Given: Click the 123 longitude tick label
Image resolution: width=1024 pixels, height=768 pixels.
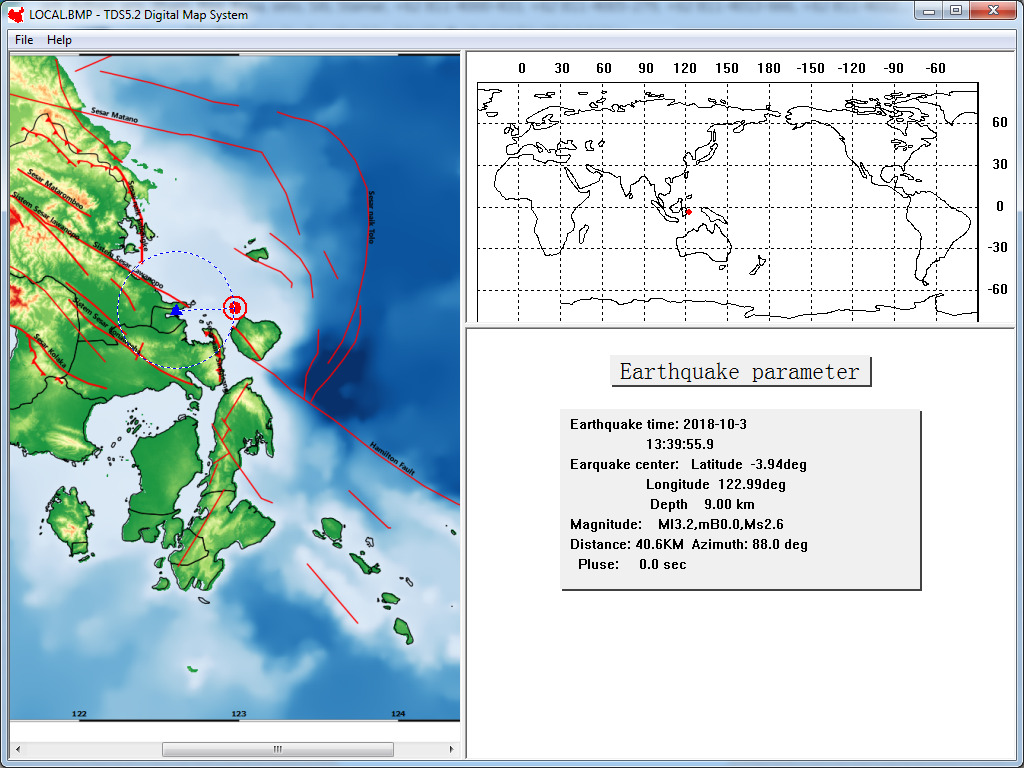Looking at the screenshot, I should (239, 714).
